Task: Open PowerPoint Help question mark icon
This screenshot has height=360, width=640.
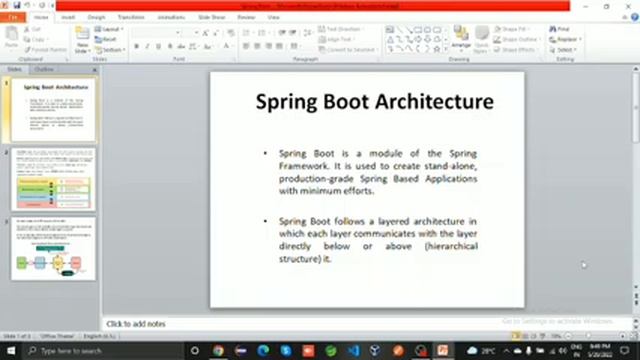Action: (x=635, y=17)
